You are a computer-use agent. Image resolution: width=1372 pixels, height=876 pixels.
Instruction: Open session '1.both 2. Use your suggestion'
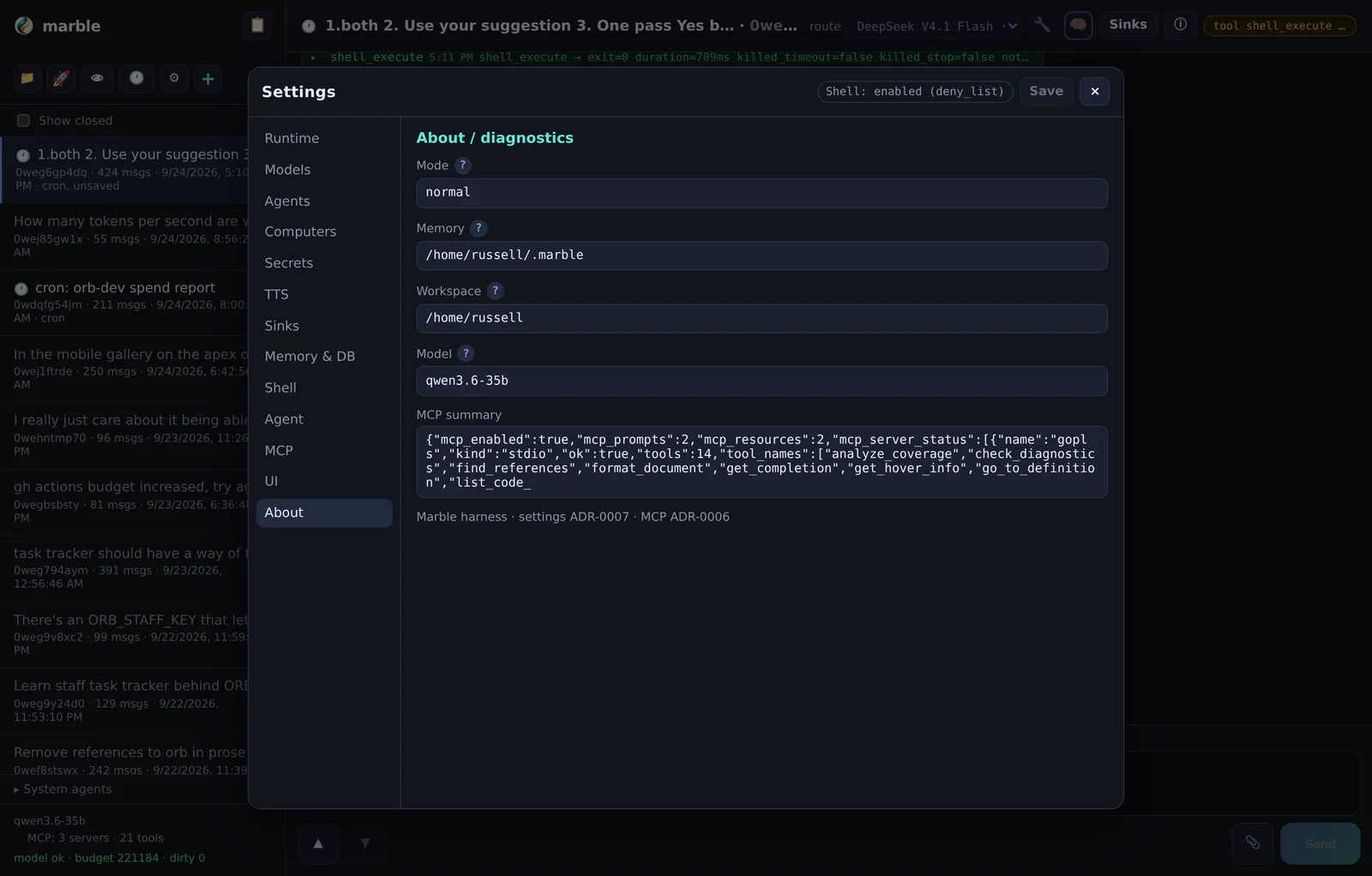tap(125, 170)
